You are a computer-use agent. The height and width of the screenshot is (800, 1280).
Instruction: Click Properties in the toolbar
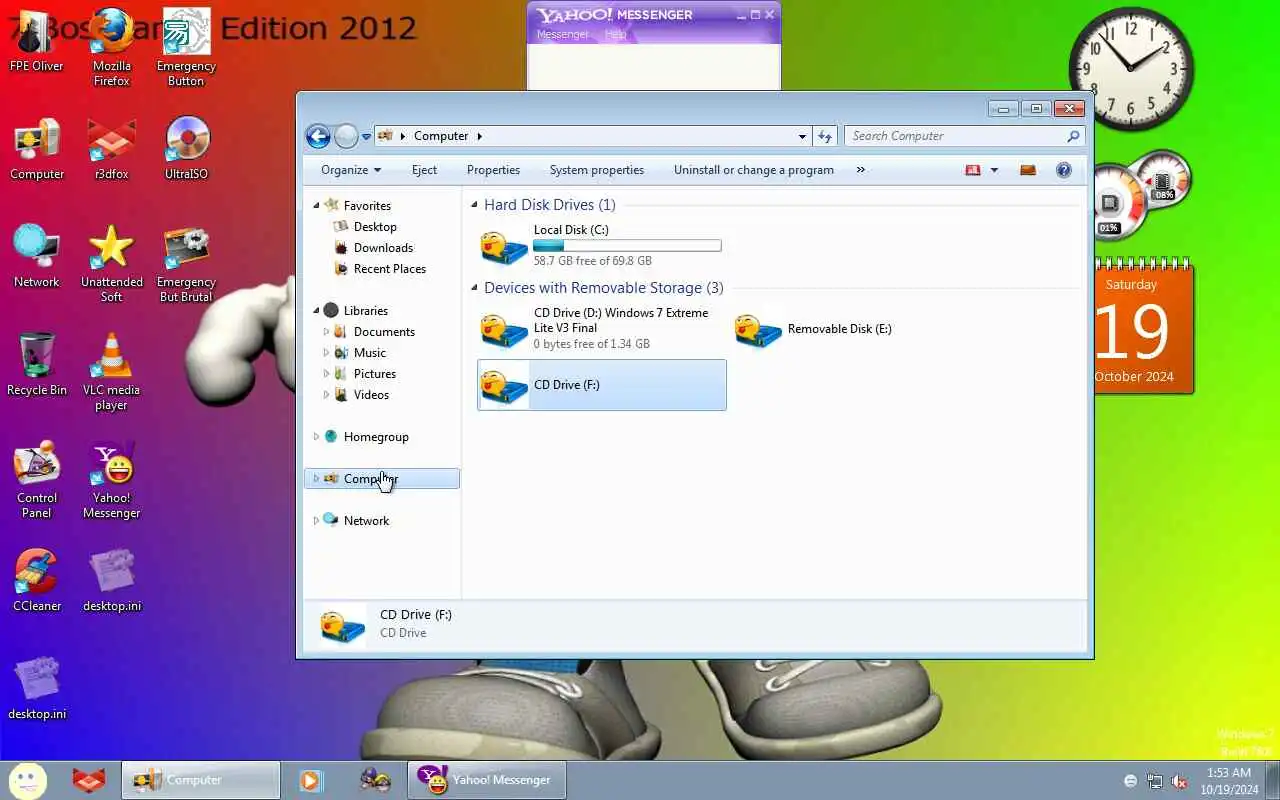(493, 170)
